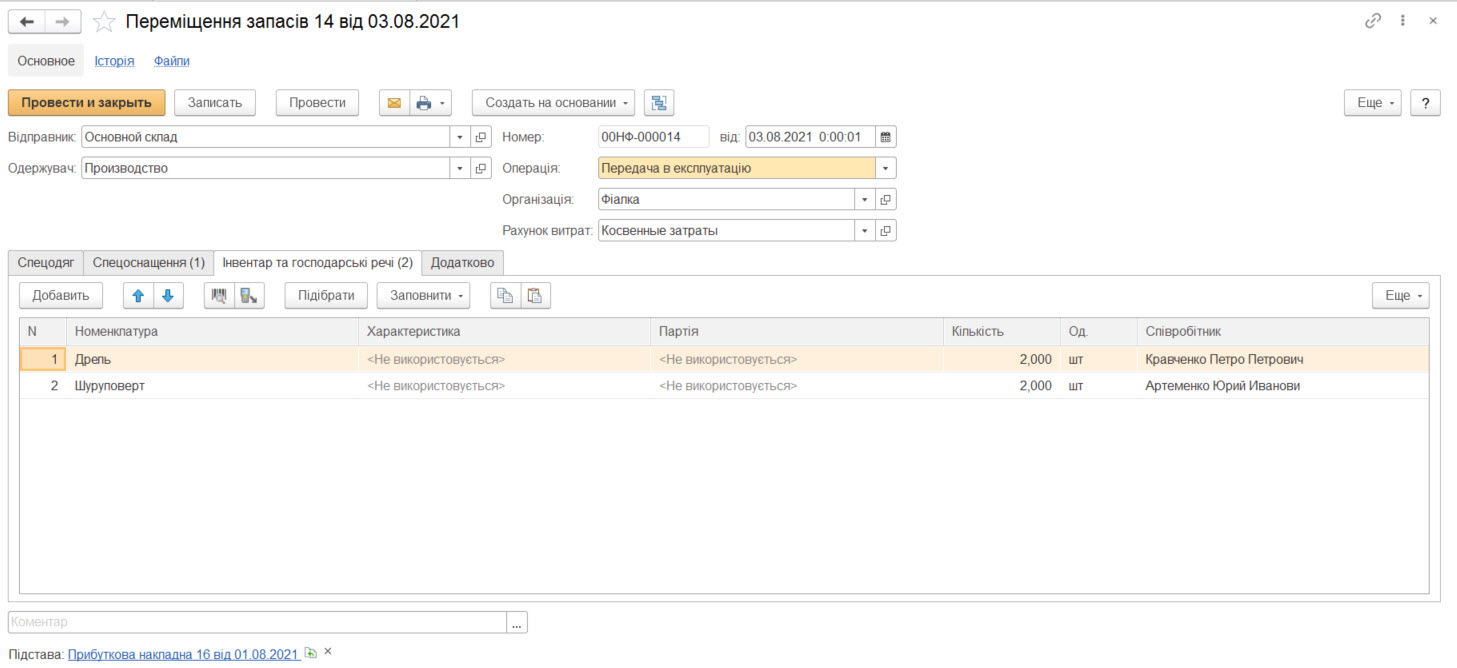This screenshot has height=668, width=1457.
Task: Go to the Історія section
Action: pyautogui.click(x=114, y=61)
